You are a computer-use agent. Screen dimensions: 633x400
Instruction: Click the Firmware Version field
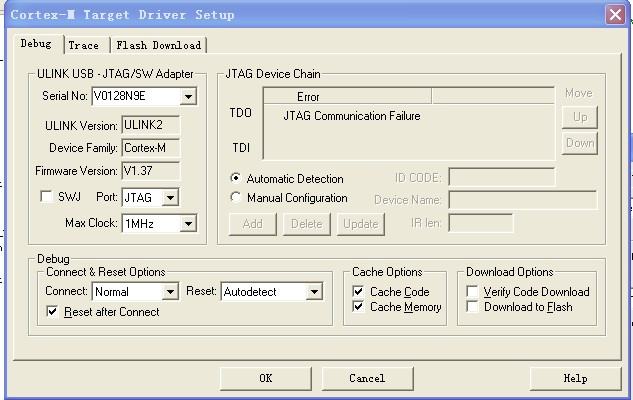(x=151, y=171)
